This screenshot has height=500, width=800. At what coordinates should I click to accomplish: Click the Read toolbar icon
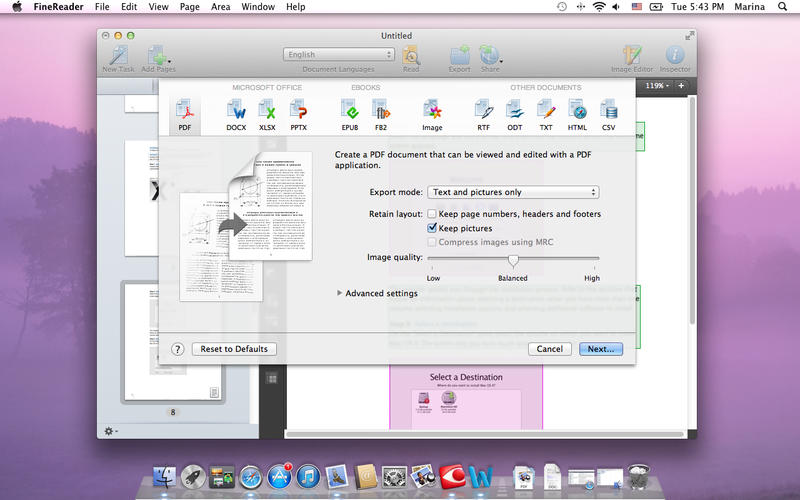[x=411, y=59]
